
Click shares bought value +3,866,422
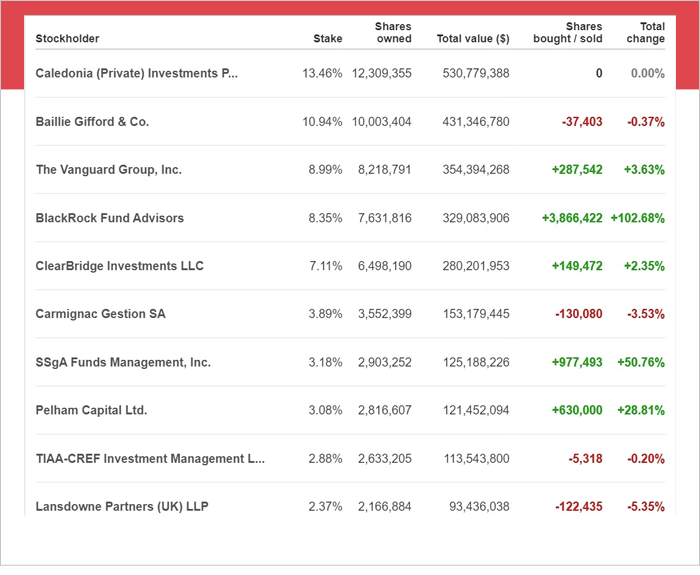572,219
